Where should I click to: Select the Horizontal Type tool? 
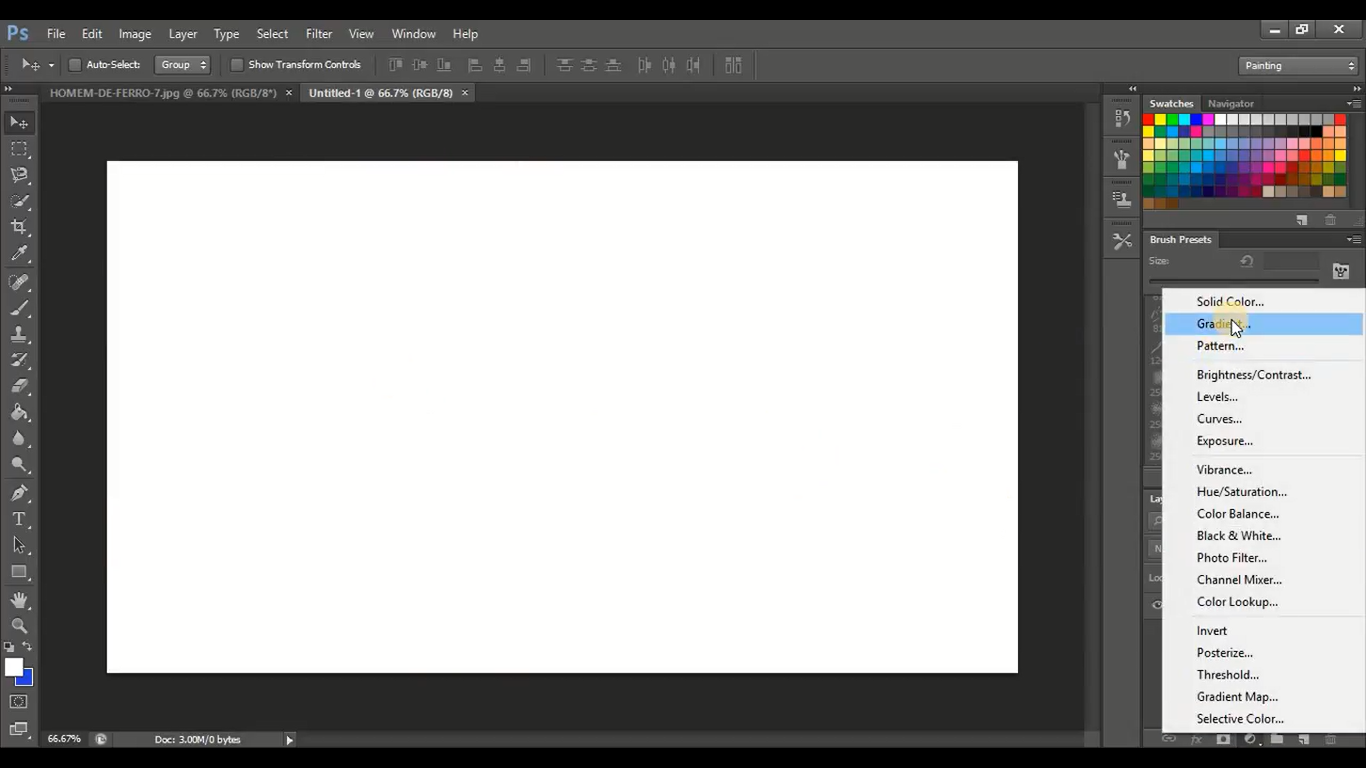coord(19,519)
